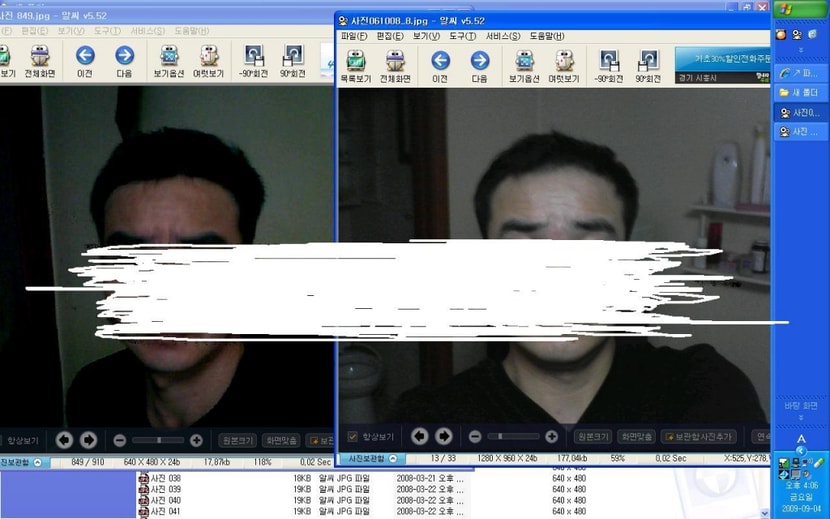Screen dimensions: 830x519
Task: Adjust zoom slider in front window
Action: (x=513, y=436)
